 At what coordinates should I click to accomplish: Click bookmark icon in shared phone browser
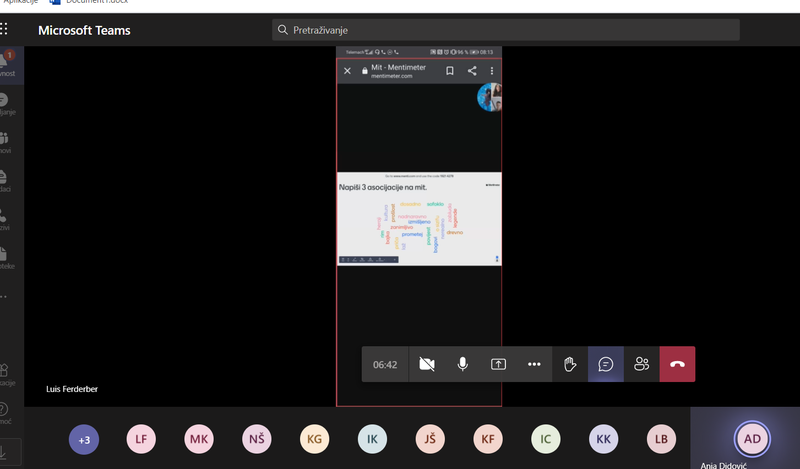click(x=449, y=71)
